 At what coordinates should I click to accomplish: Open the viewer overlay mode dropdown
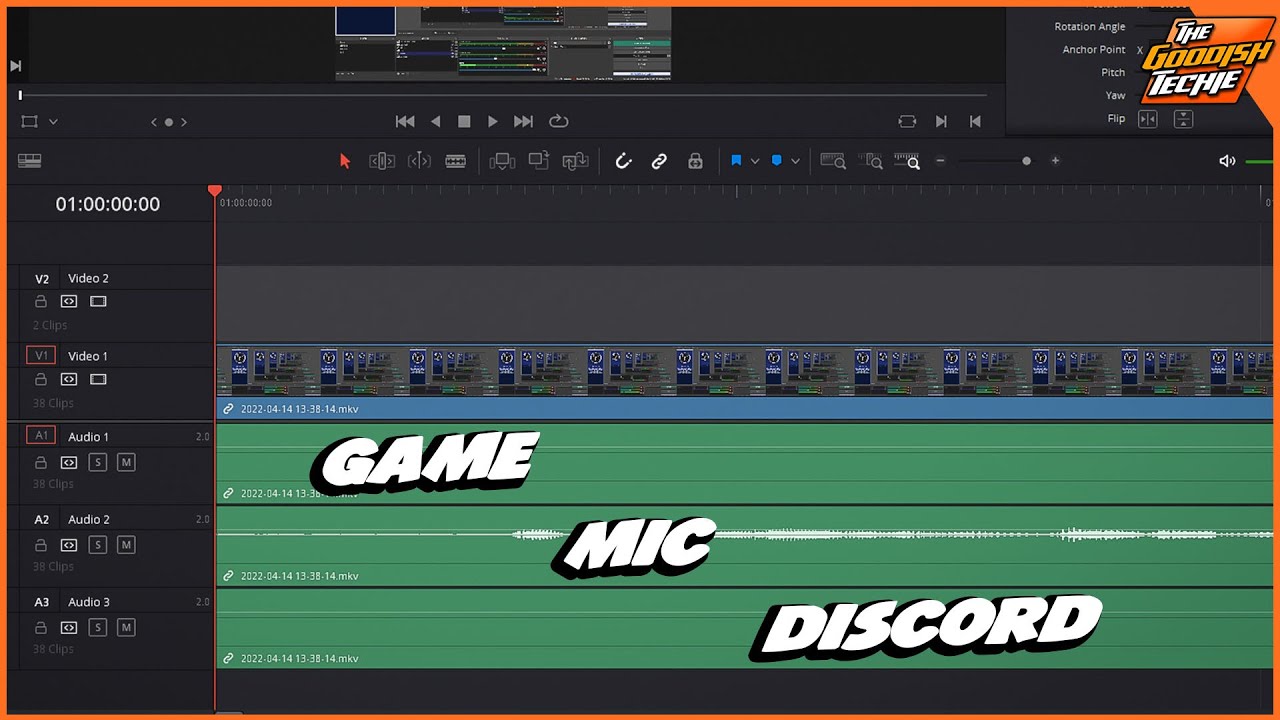[53, 122]
